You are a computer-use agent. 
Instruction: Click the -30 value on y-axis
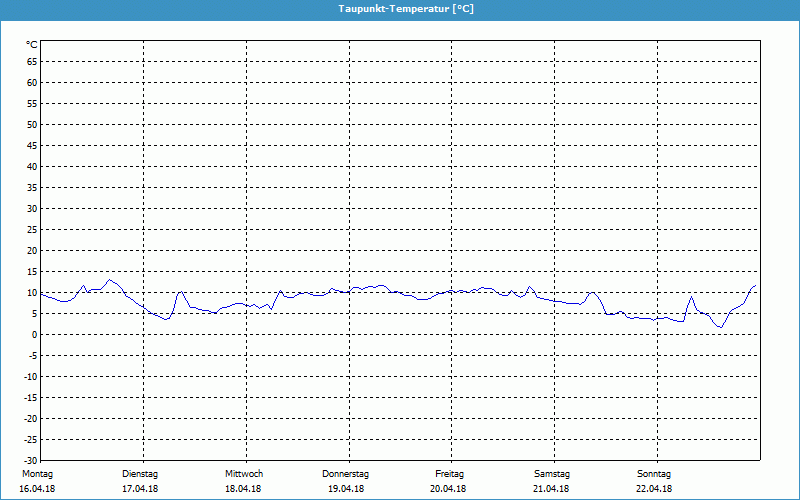tap(31, 461)
